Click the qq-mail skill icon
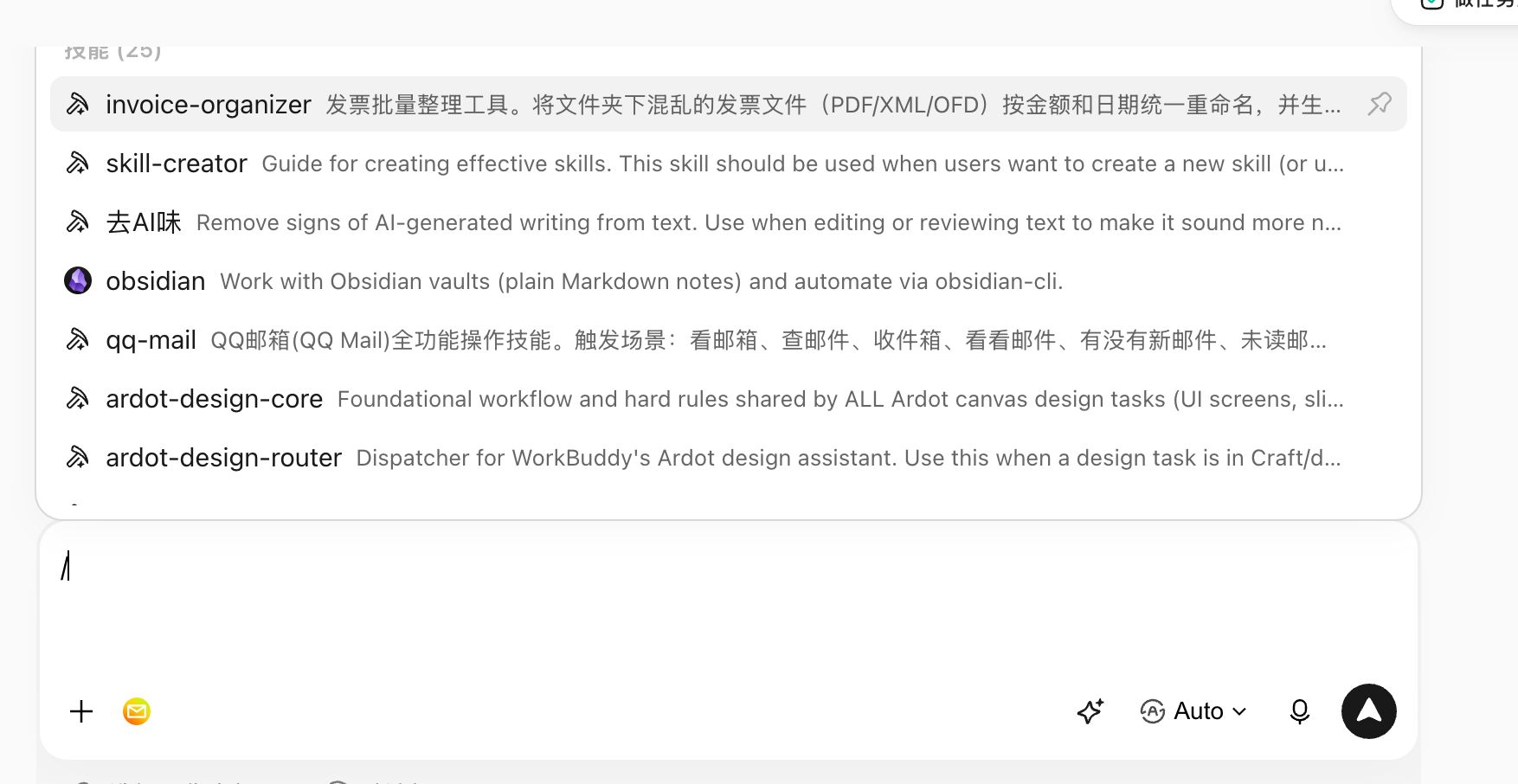Viewport: 1518px width, 784px height. click(78, 340)
